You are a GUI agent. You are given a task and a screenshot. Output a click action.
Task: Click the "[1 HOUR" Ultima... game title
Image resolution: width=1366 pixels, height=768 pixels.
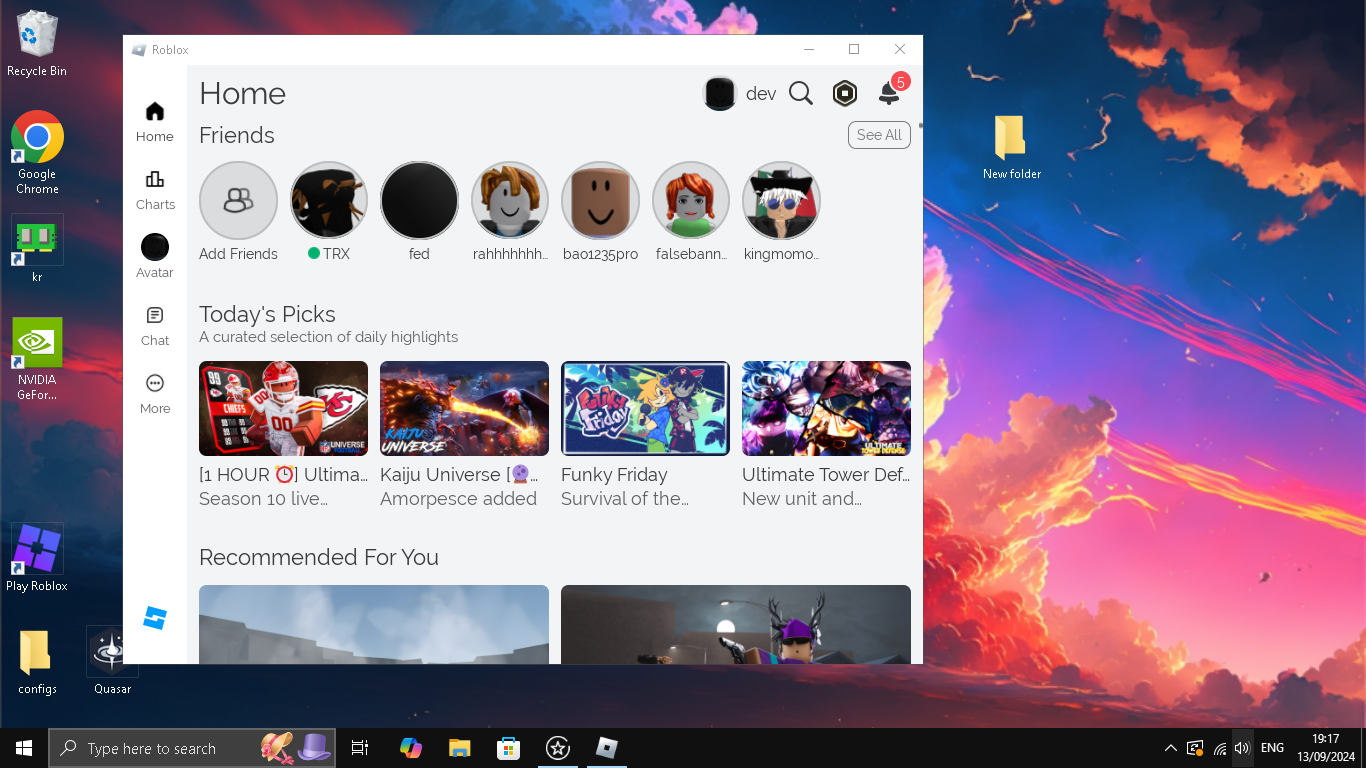point(284,475)
